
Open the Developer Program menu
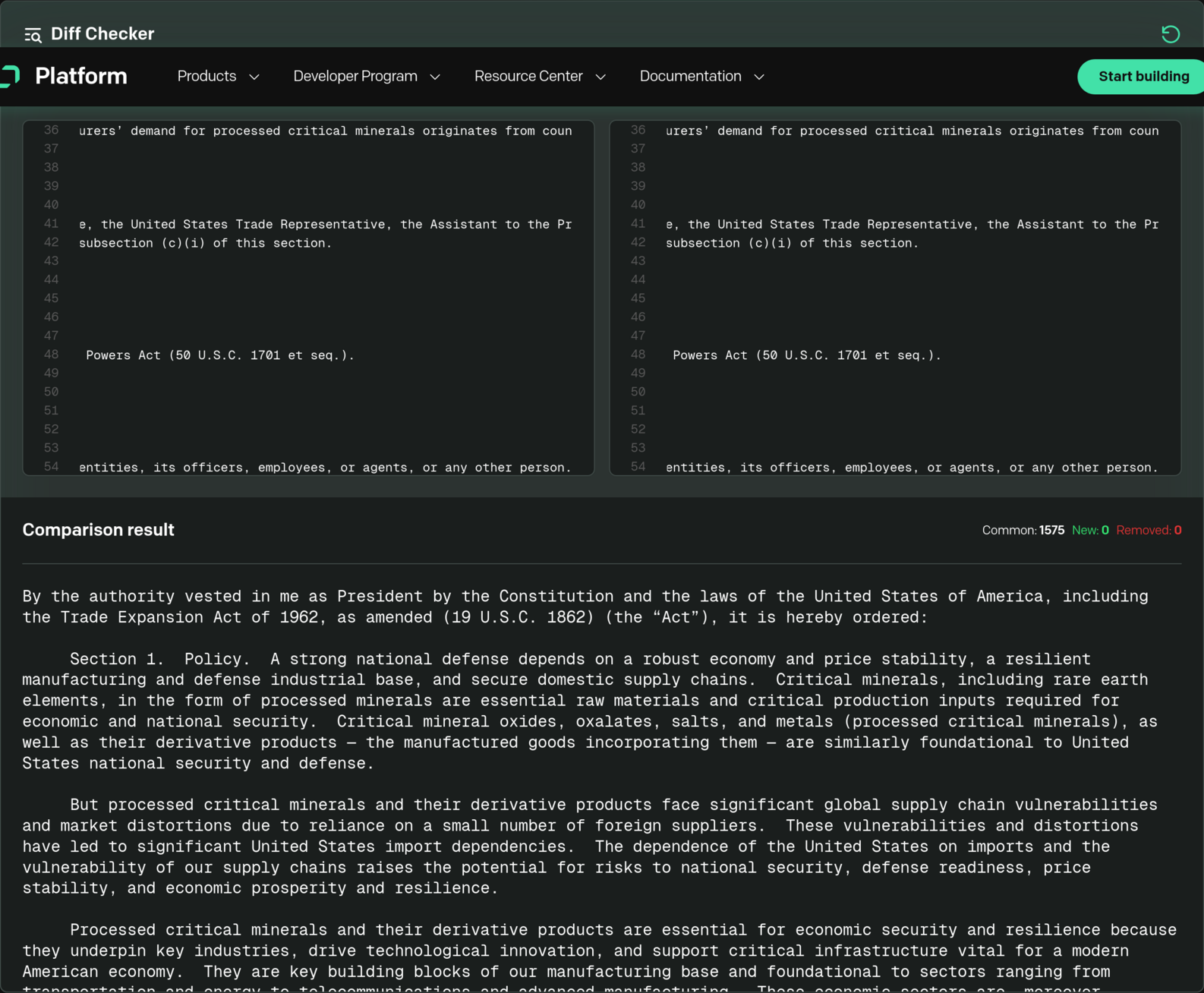click(355, 77)
